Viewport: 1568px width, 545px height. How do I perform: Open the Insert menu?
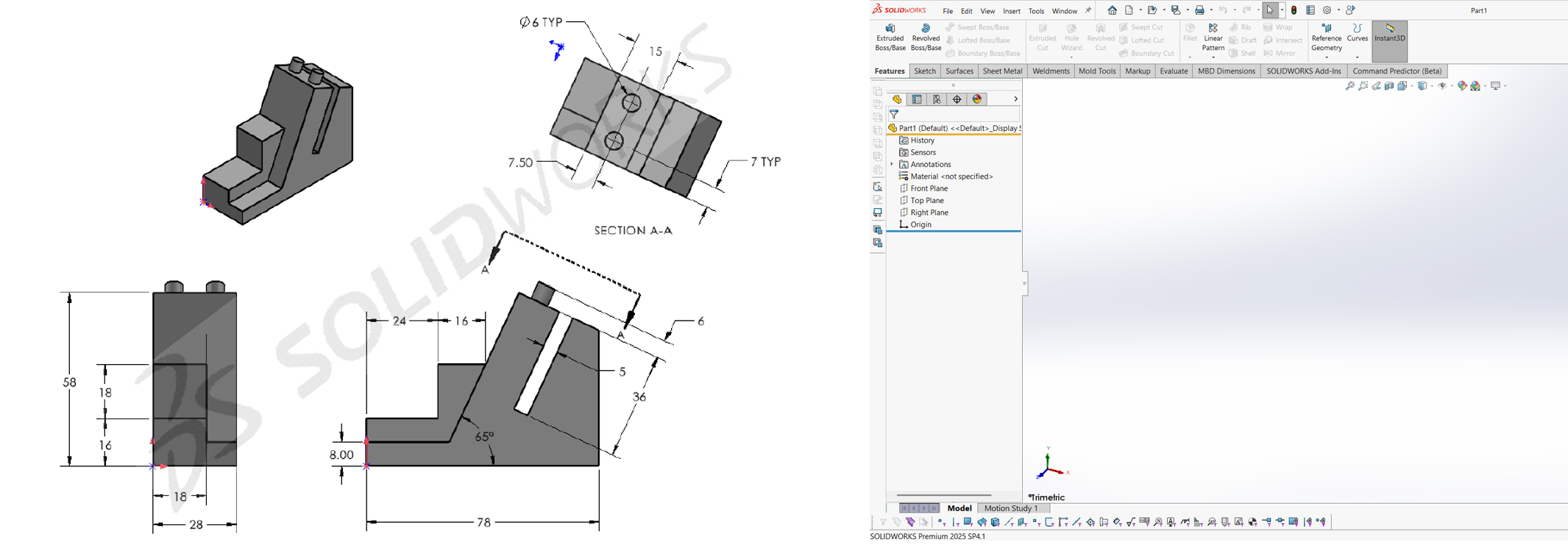[x=1012, y=11]
